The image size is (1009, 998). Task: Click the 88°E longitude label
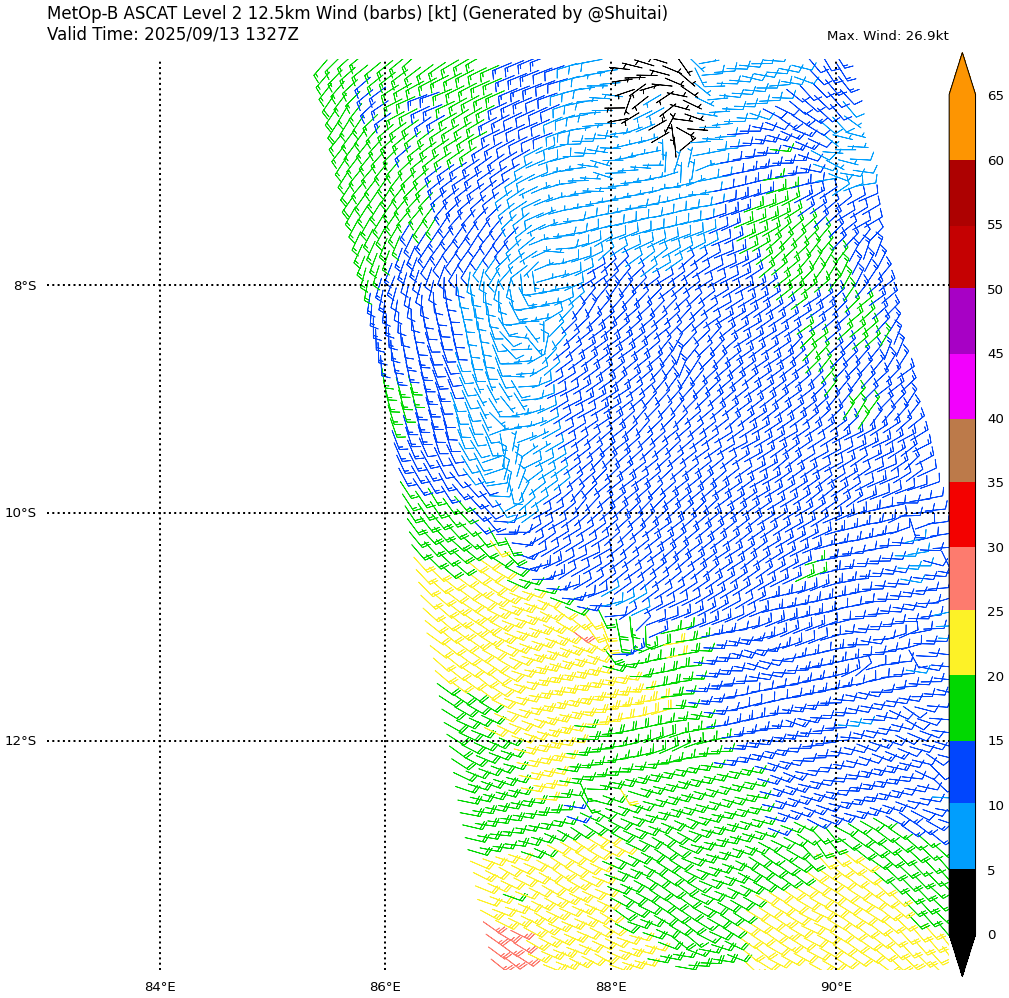[611, 987]
